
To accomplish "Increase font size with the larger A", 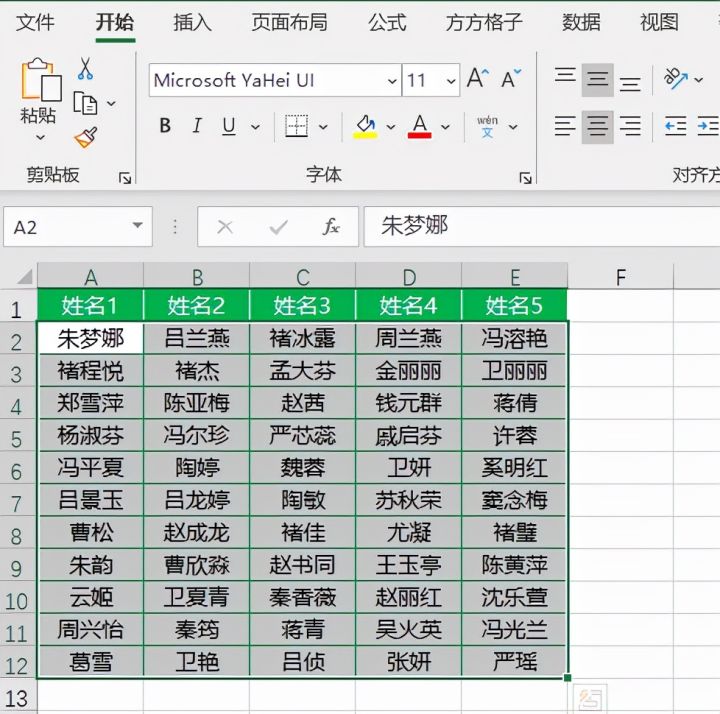I will [478, 79].
